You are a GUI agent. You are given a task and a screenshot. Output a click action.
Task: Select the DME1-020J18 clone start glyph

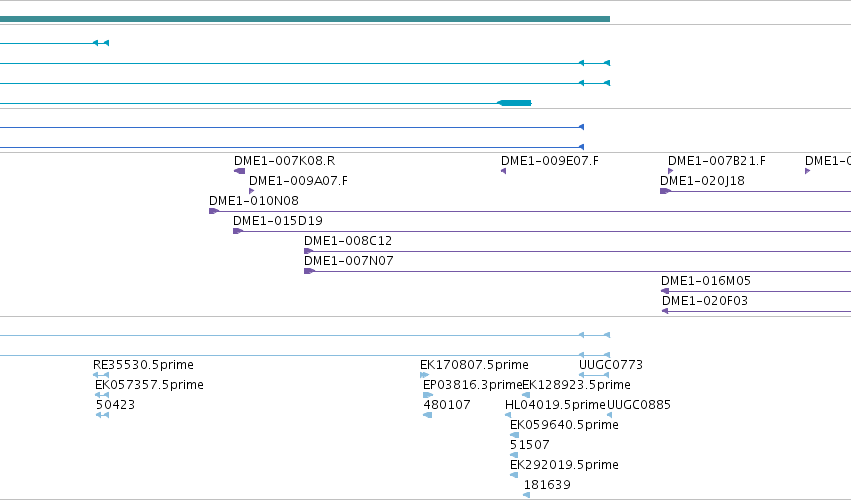tap(665, 191)
